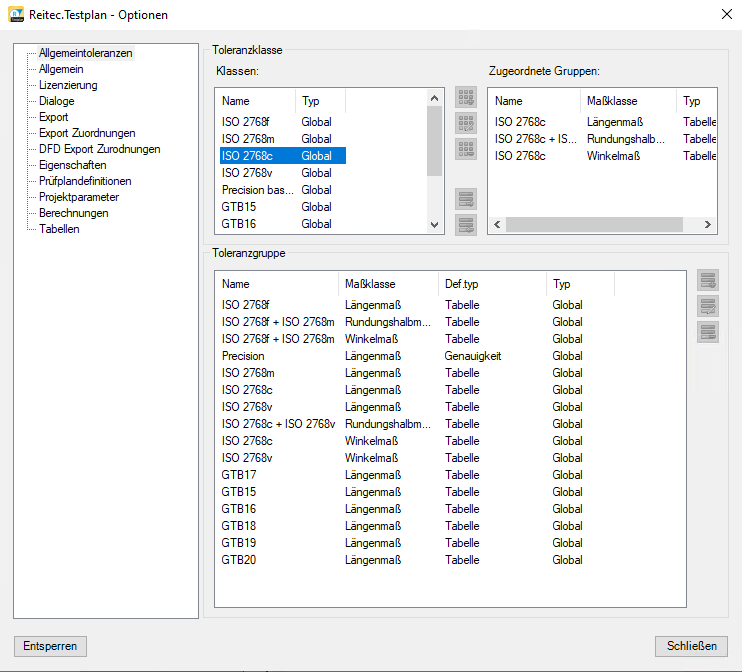The height and width of the screenshot is (672, 742).
Task: Click the Schließen button
Action: pos(691,646)
